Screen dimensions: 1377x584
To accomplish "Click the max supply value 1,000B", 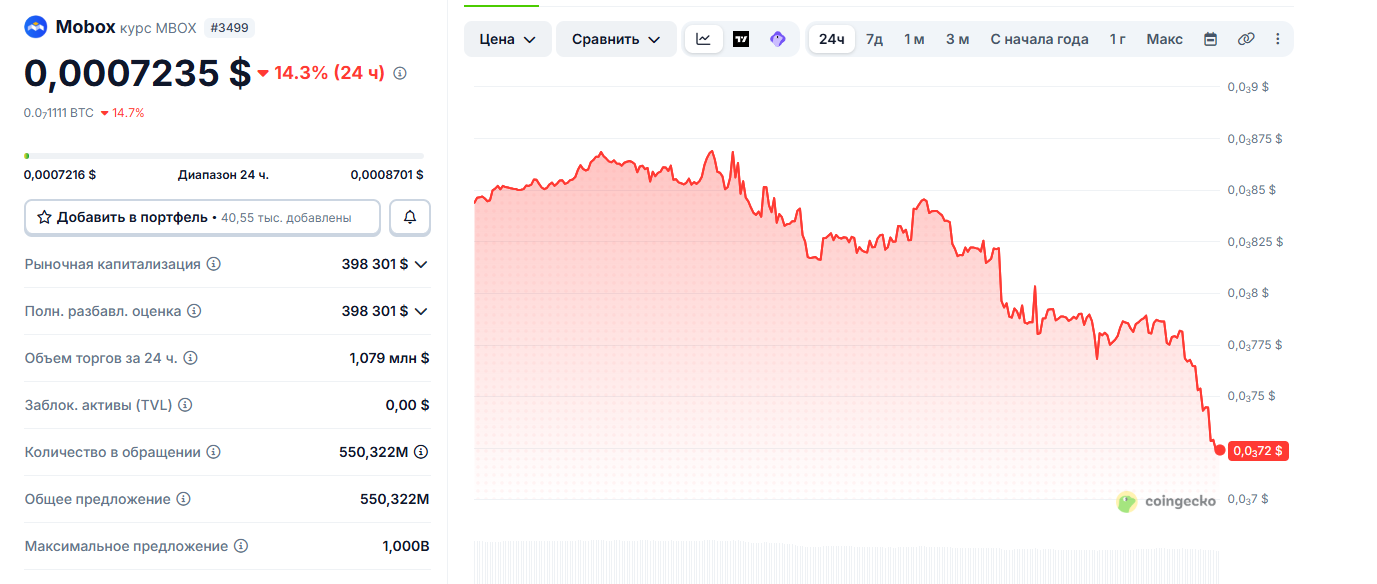I will (x=405, y=546).
